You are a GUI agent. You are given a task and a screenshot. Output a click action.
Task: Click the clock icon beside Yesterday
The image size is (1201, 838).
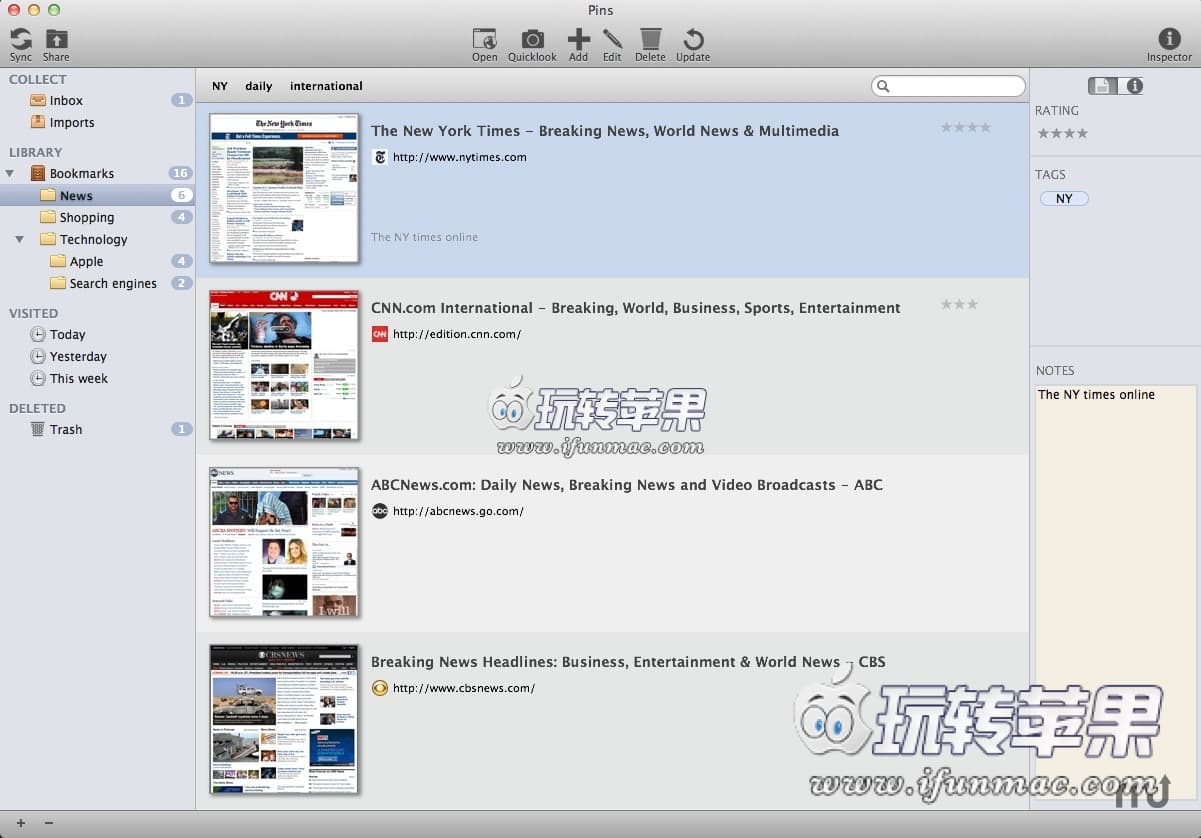[x=38, y=356]
